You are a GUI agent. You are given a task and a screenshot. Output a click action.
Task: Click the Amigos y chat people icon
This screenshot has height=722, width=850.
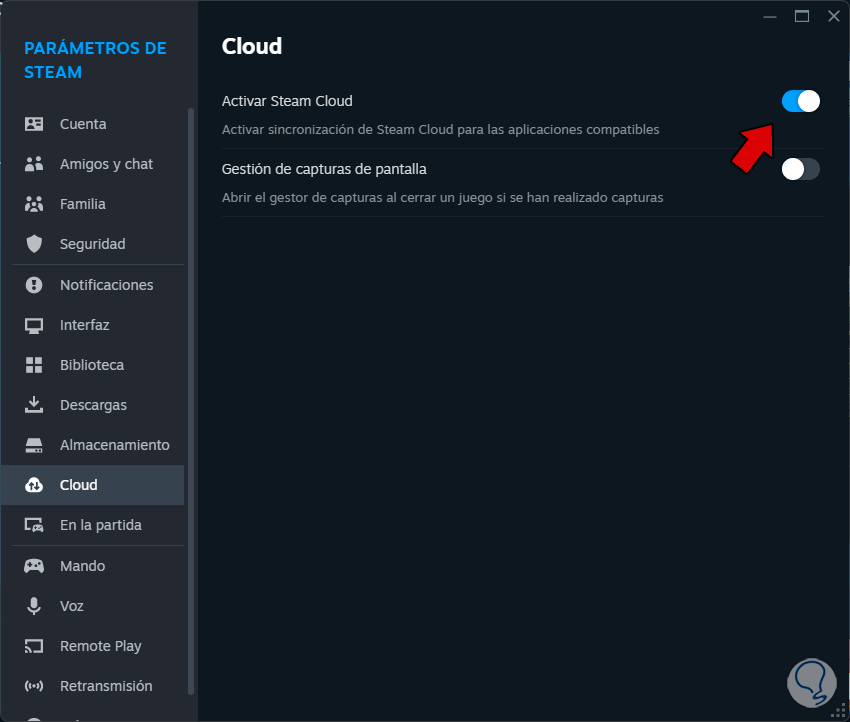34,164
